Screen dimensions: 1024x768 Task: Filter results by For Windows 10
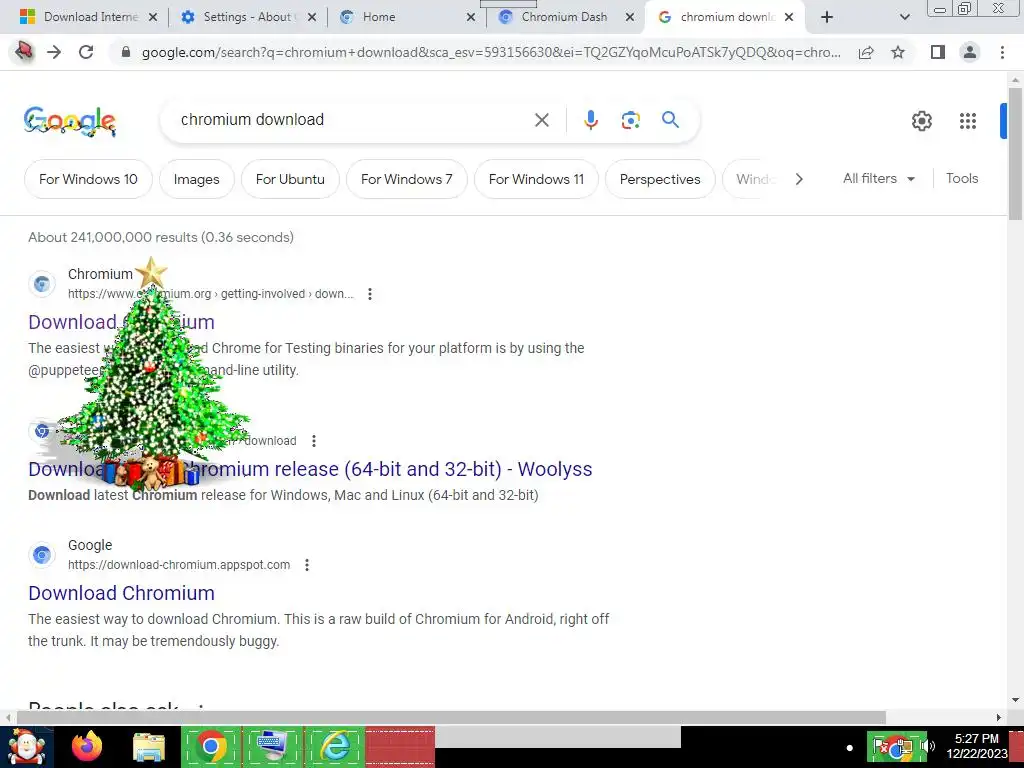point(88,179)
